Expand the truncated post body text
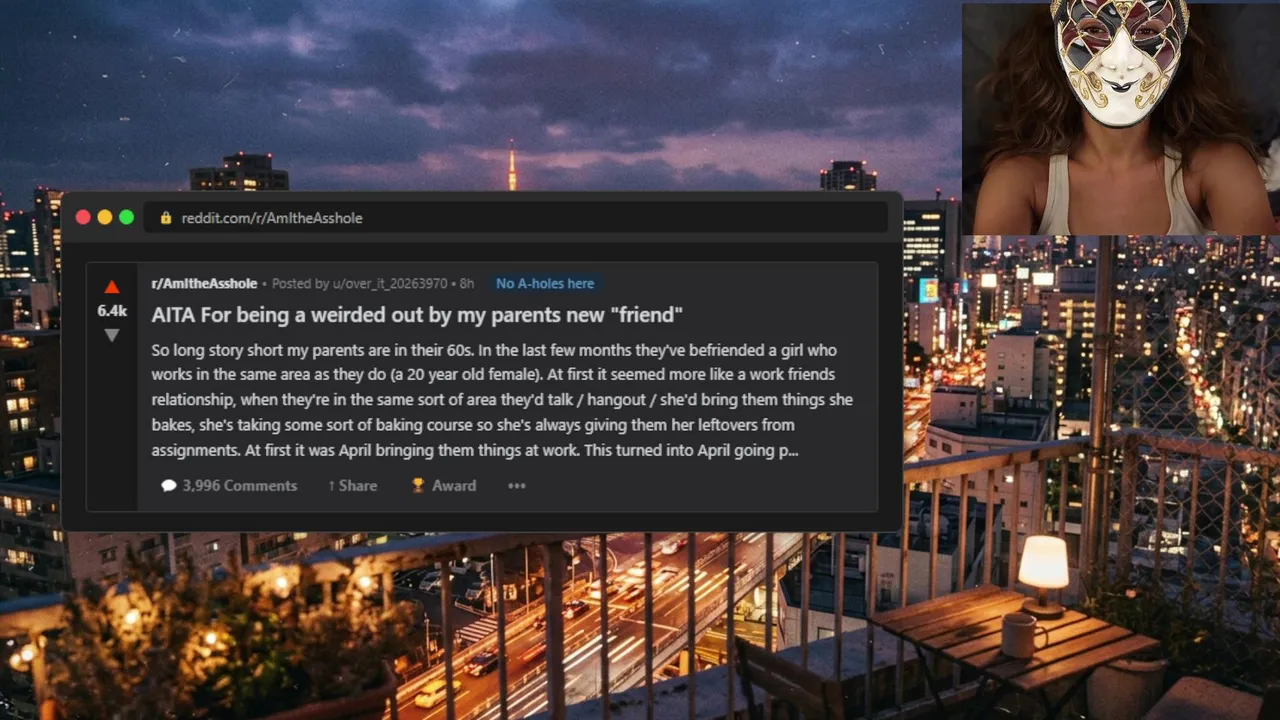 502,400
